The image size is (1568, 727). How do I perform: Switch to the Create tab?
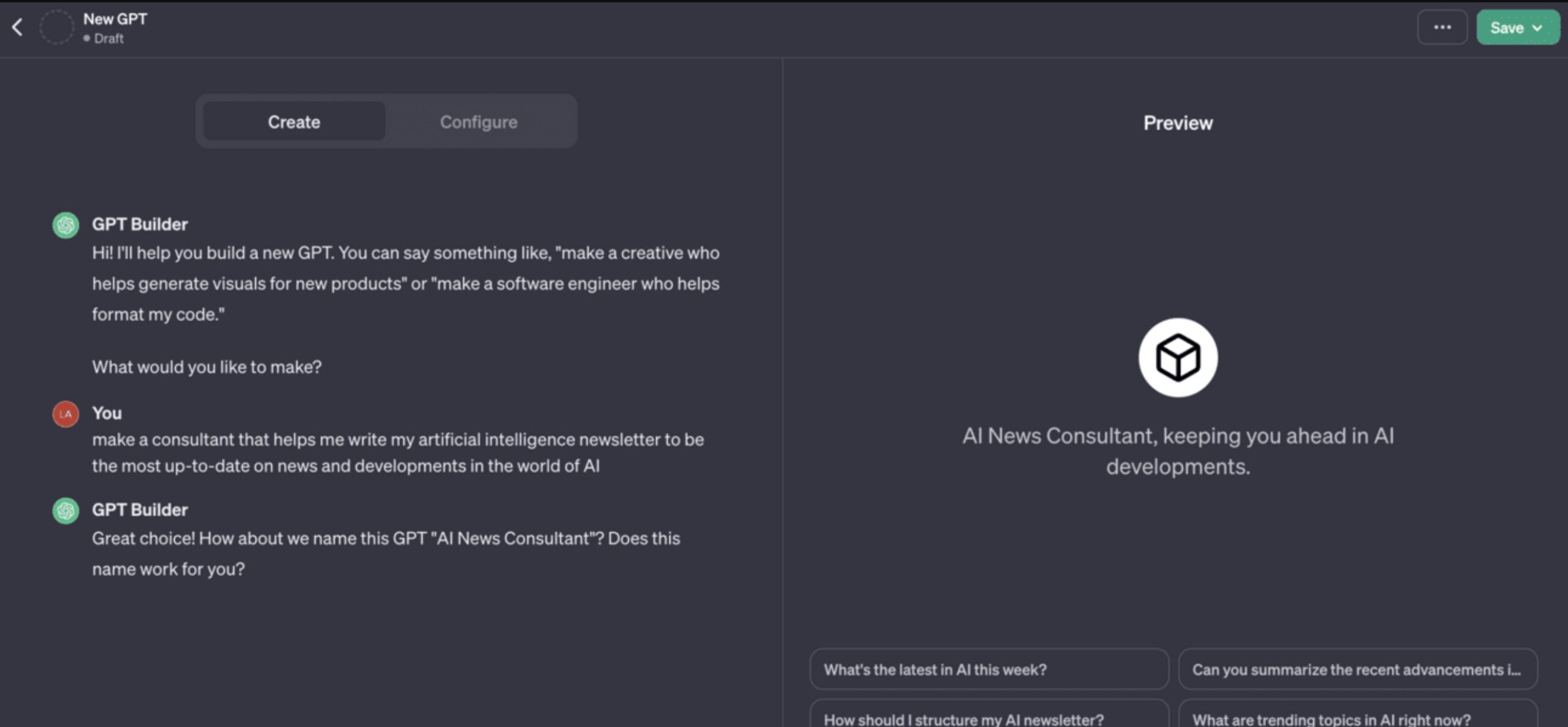coord(294,121)
